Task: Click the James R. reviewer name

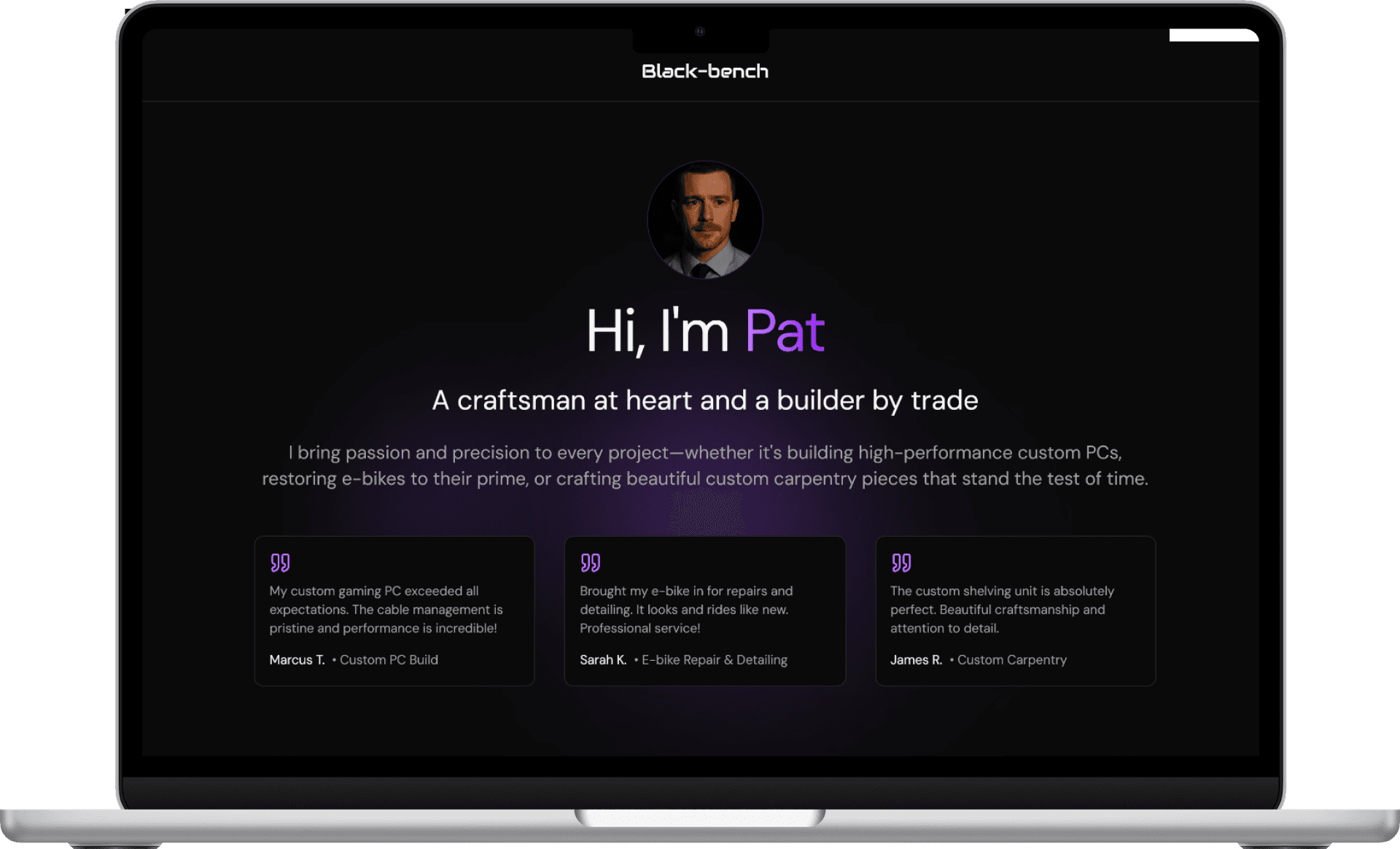Action: pyautogui.click(x=916, y=660)
